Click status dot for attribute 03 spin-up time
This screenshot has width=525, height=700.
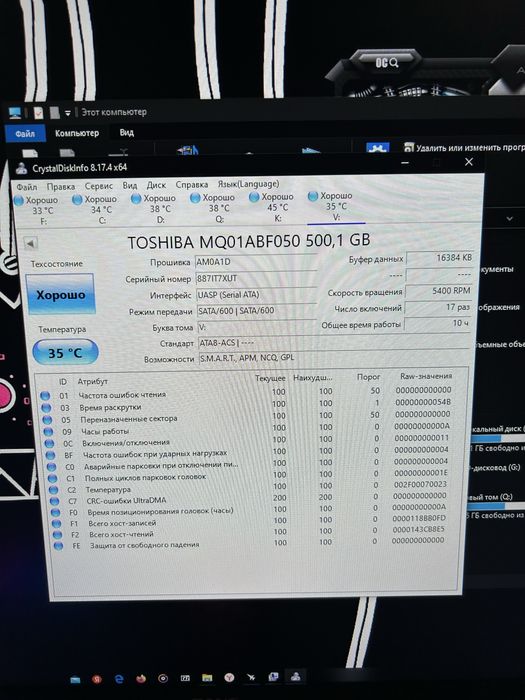point(46,408)
